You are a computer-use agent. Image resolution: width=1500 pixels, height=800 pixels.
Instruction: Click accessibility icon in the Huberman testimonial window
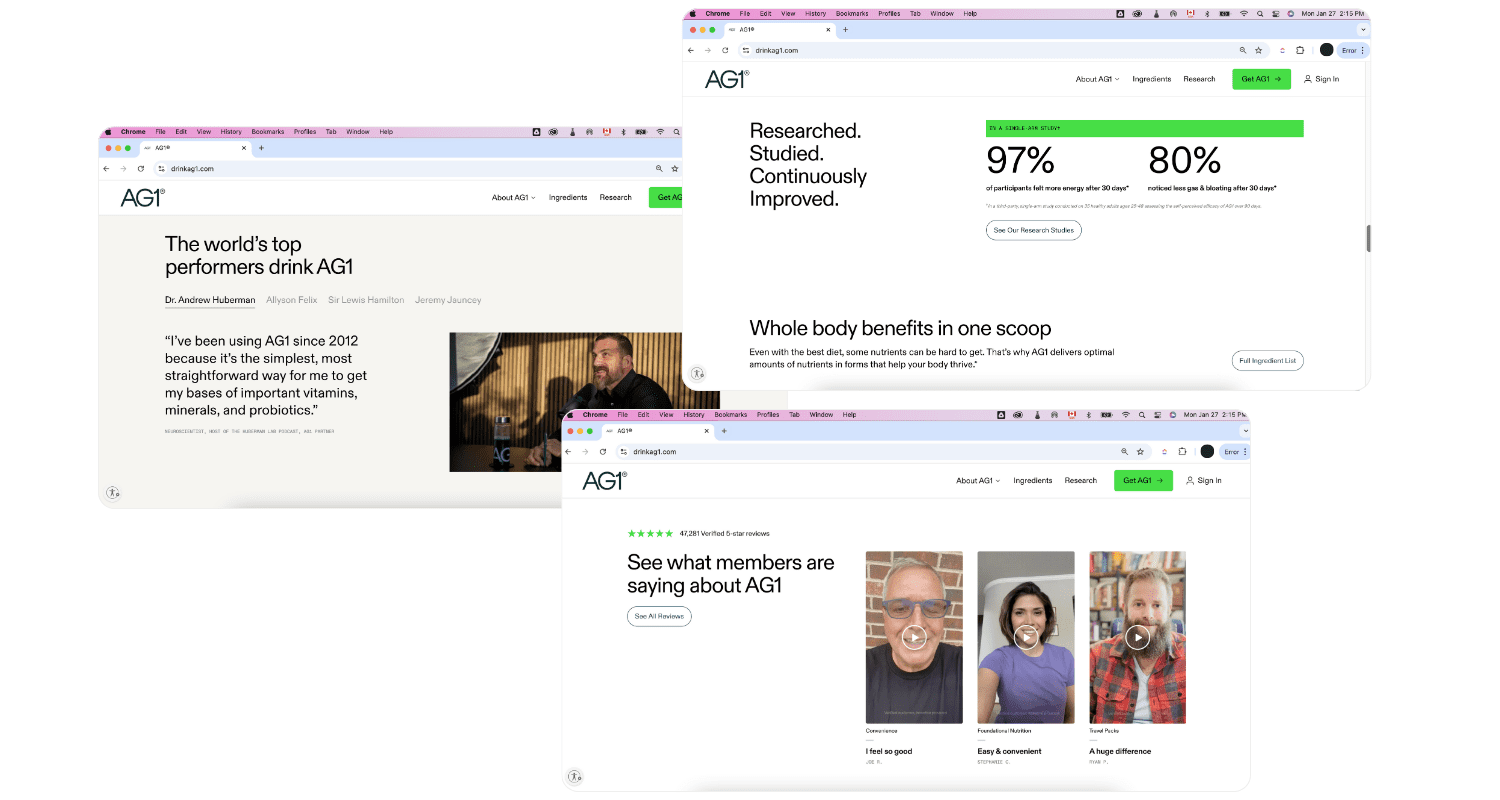112,493
